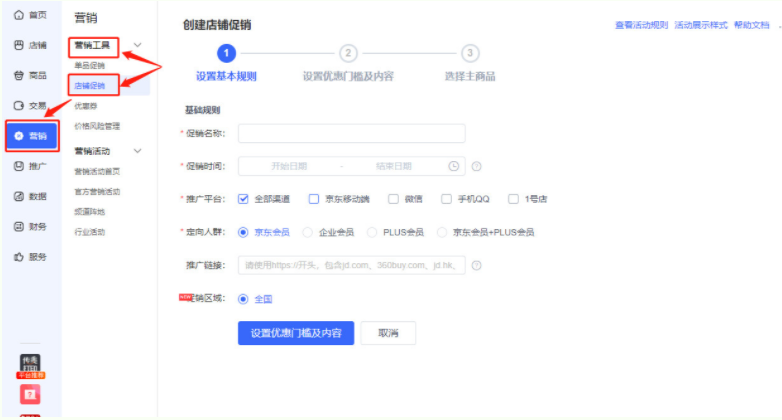Open the 财务 finance icon
The height and width of the screenshot is (420, 782).
tap(19, 226)
